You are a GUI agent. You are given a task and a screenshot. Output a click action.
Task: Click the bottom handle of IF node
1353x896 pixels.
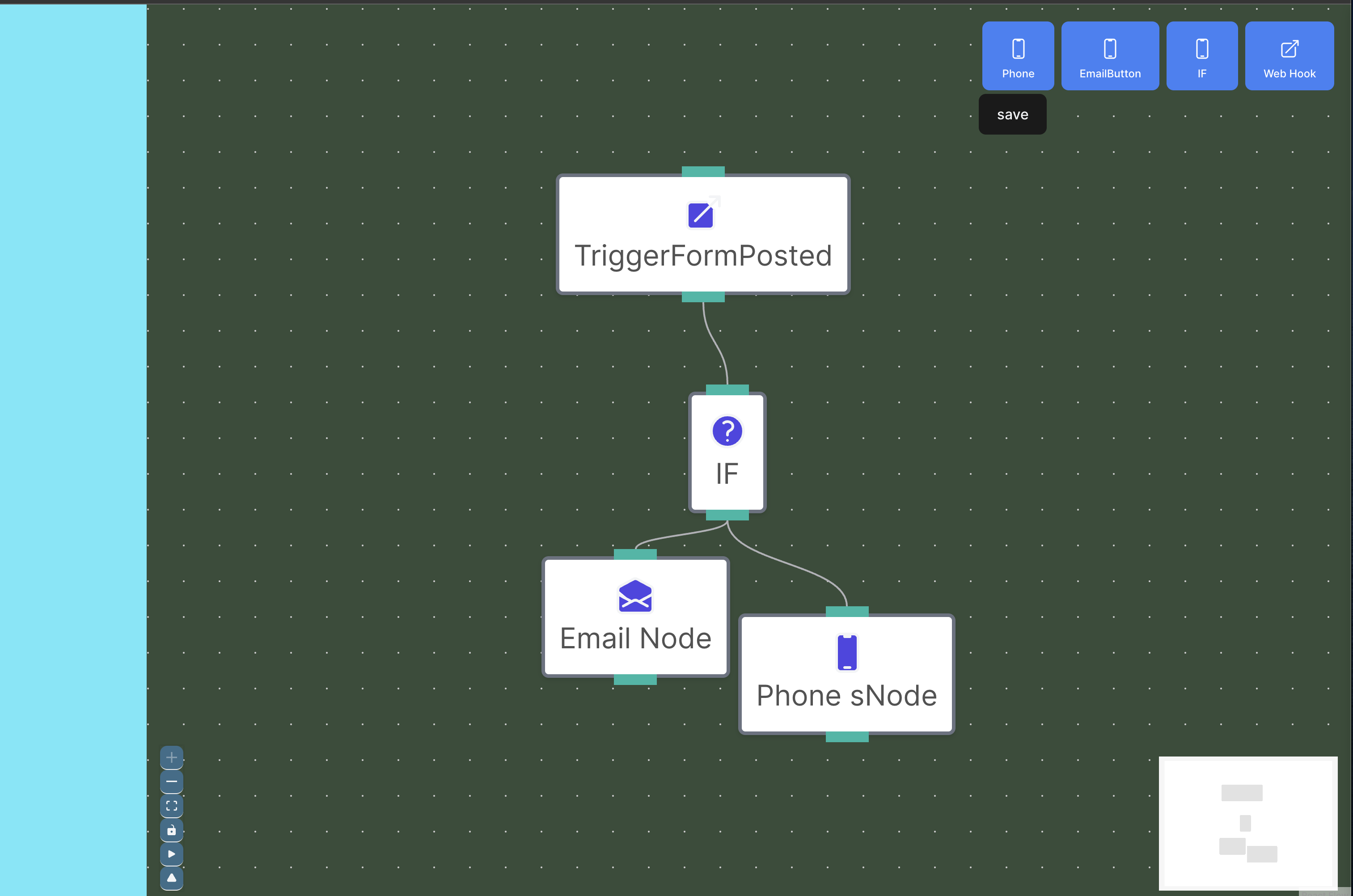727,515
